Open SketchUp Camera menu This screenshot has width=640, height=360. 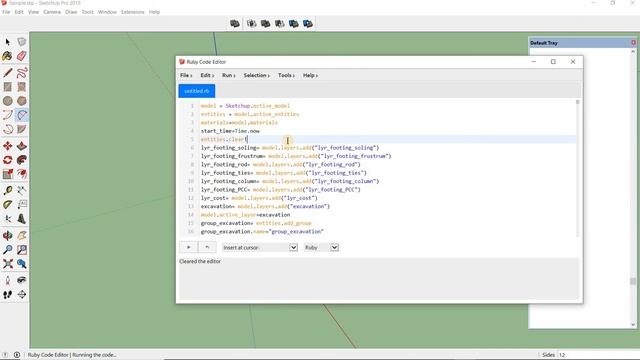tap(52, 12)
